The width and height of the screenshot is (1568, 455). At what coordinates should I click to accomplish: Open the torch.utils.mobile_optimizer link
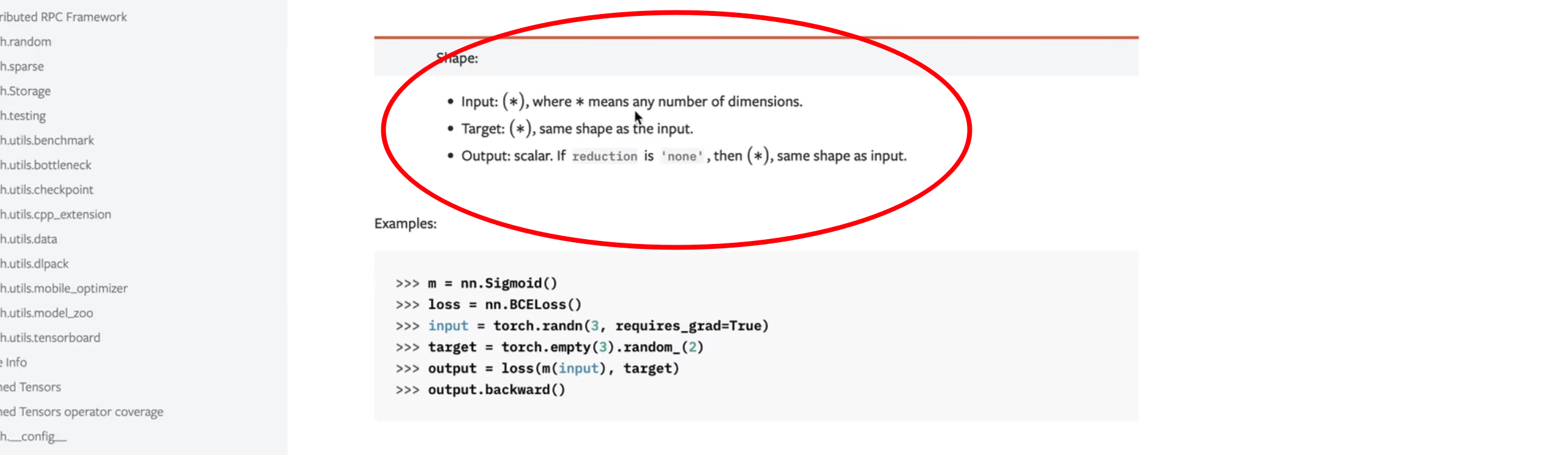(64, 288)
